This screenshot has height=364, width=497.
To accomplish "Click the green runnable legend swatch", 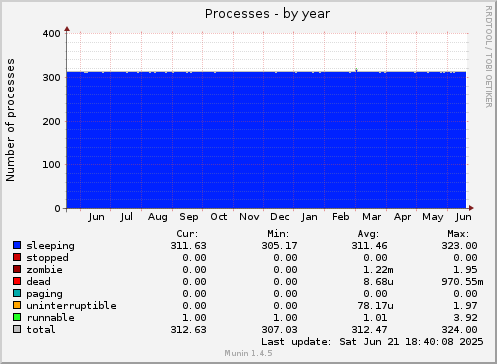I will pyautogui.click(x=17, y=317).
